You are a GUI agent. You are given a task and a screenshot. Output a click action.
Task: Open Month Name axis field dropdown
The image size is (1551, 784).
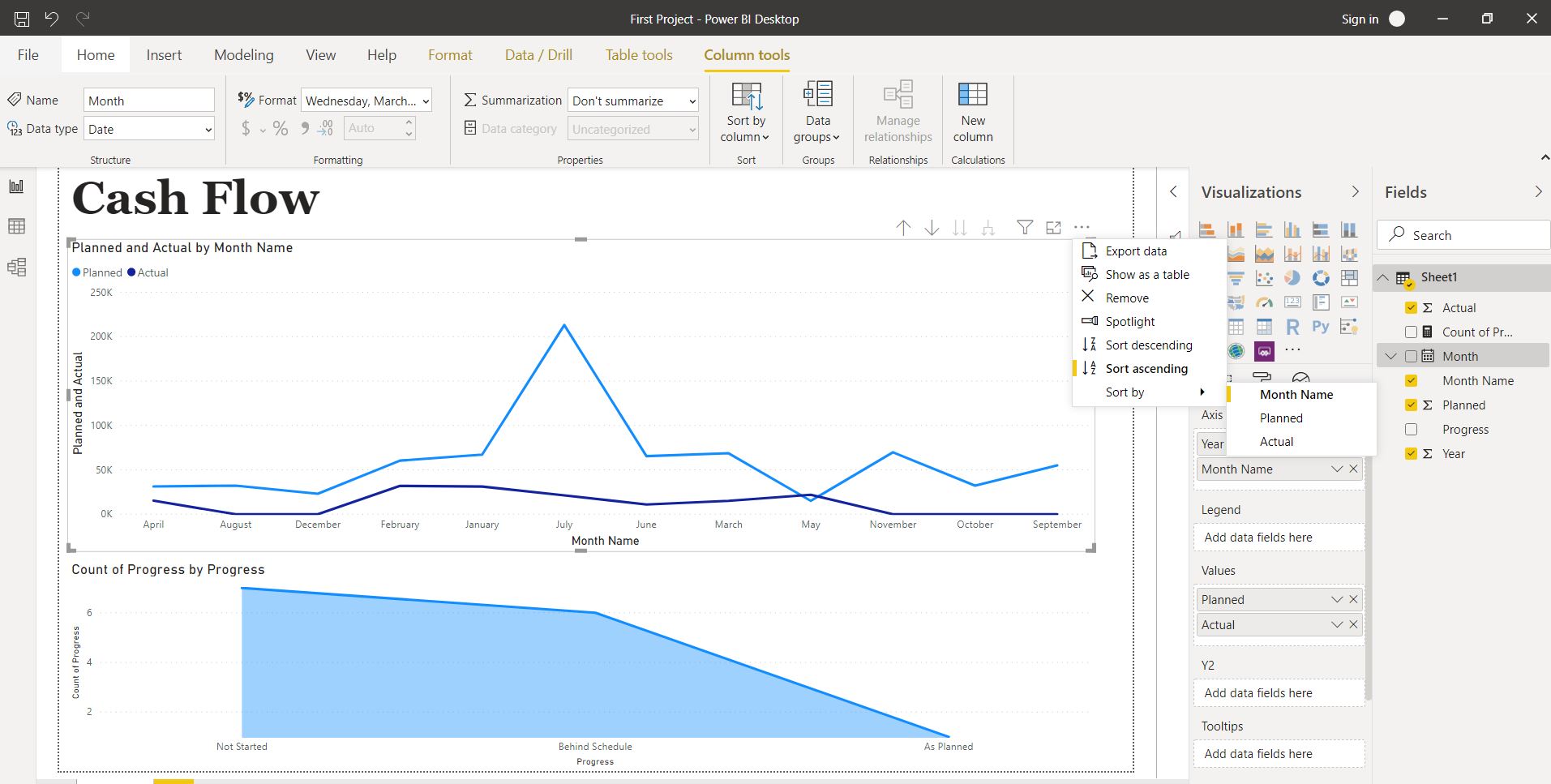tap(1337, 469)
